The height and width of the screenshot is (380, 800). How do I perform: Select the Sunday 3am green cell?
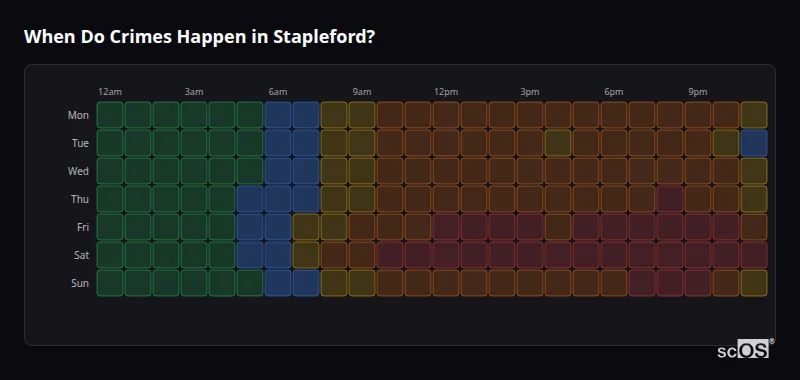tap(194, 283)
